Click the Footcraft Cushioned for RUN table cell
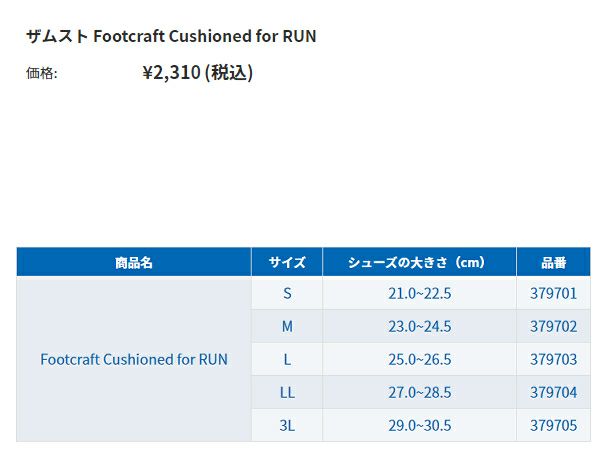This screenshot has height=450, width=600. tap(133, 359)
